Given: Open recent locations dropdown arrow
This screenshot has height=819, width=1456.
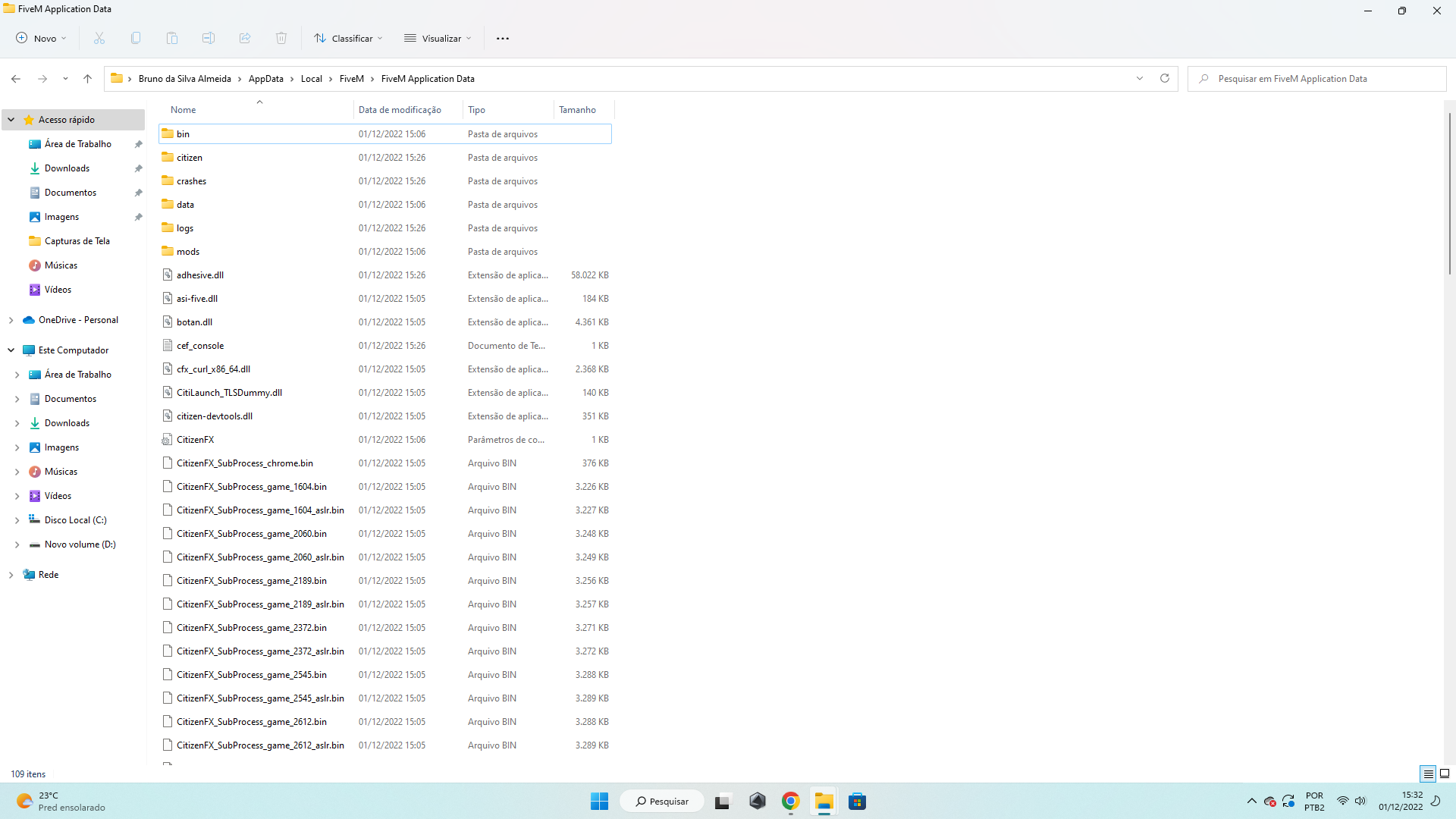Looking at the screenshot, I should point(65,79).
